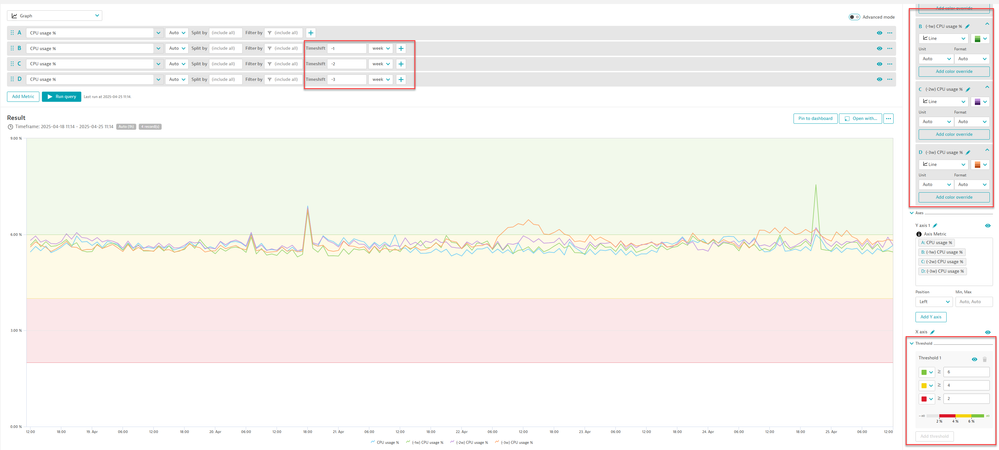Click the Timeshift value field for metric B
This screenshot has width=999, height=450.
click(347, 48)
